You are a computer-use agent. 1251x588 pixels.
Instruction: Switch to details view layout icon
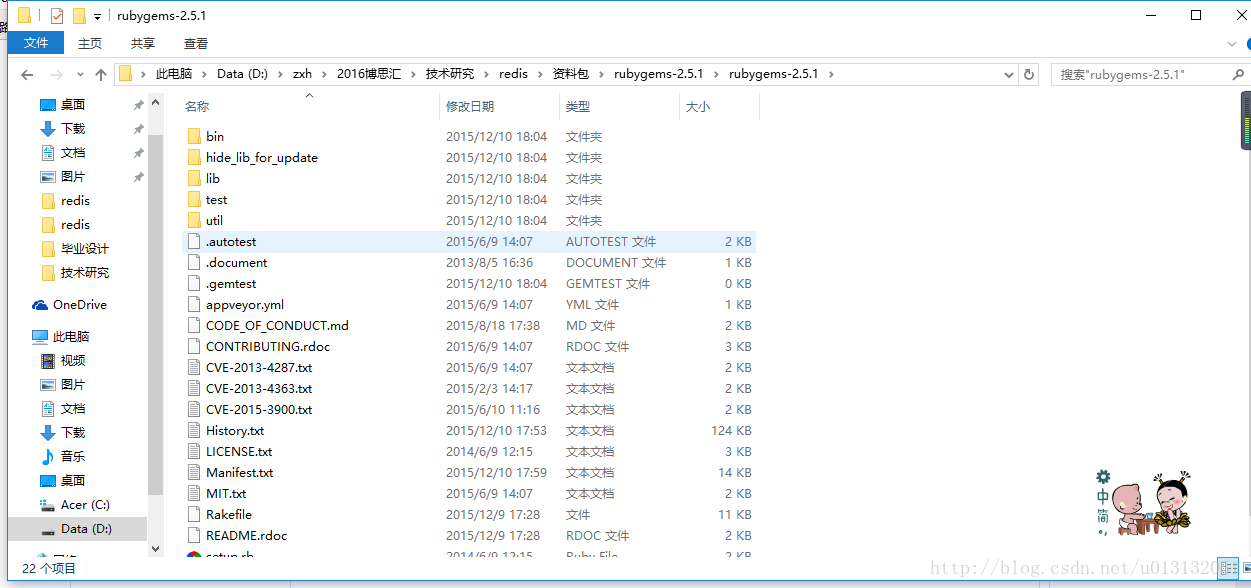pyautogui.click(x=1229, y=568)
